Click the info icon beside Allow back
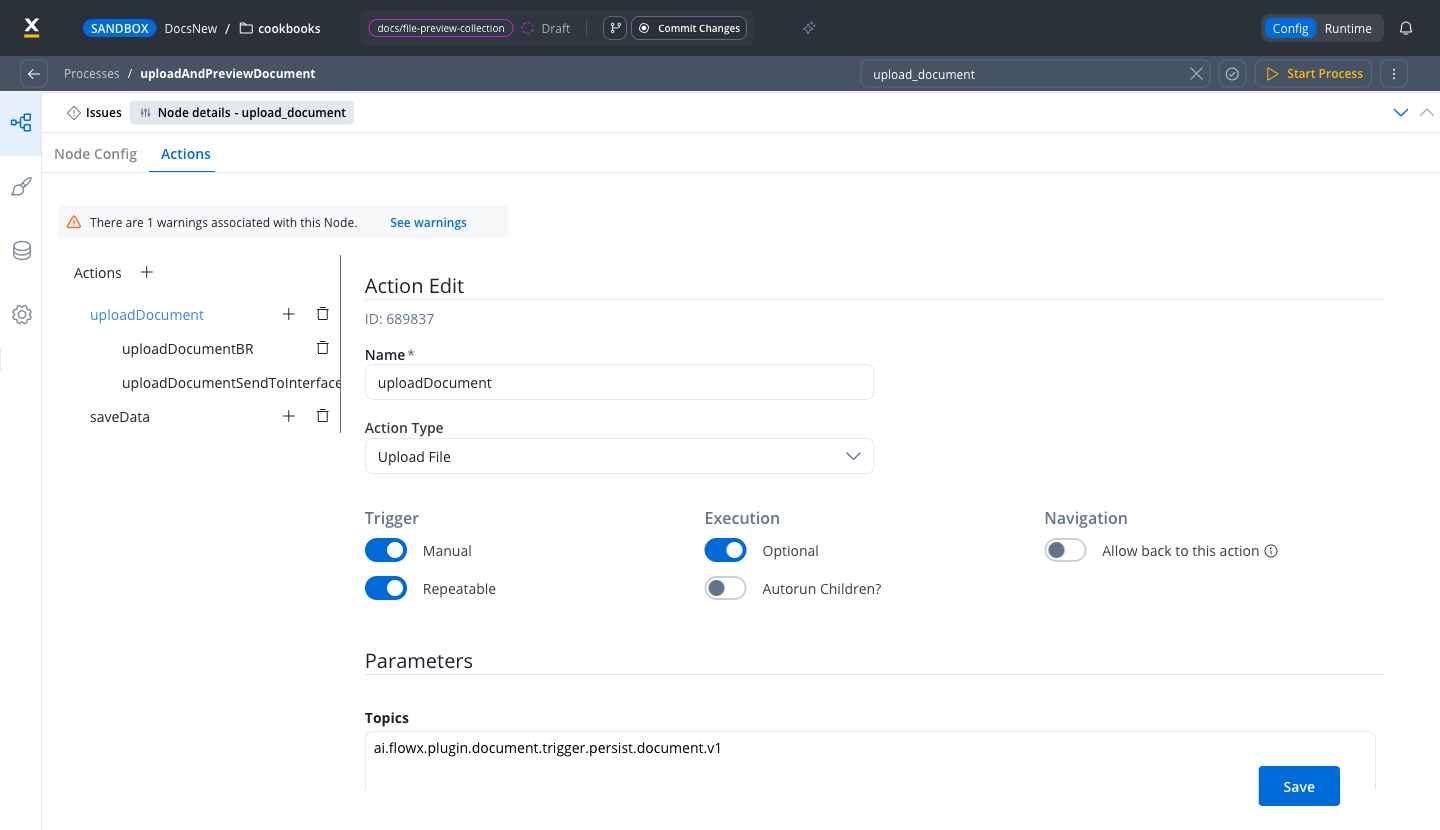1440x830 pixels. pos(1272,551)
